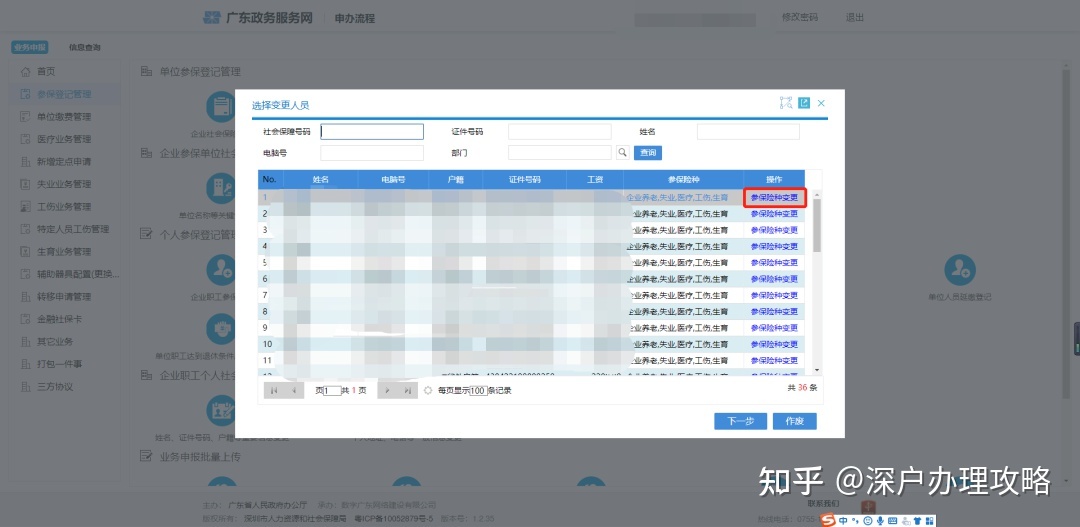Click 参保险种变更 link in row 8
The width and height of the screenshot is (1080, 527).
pos(774,311)
